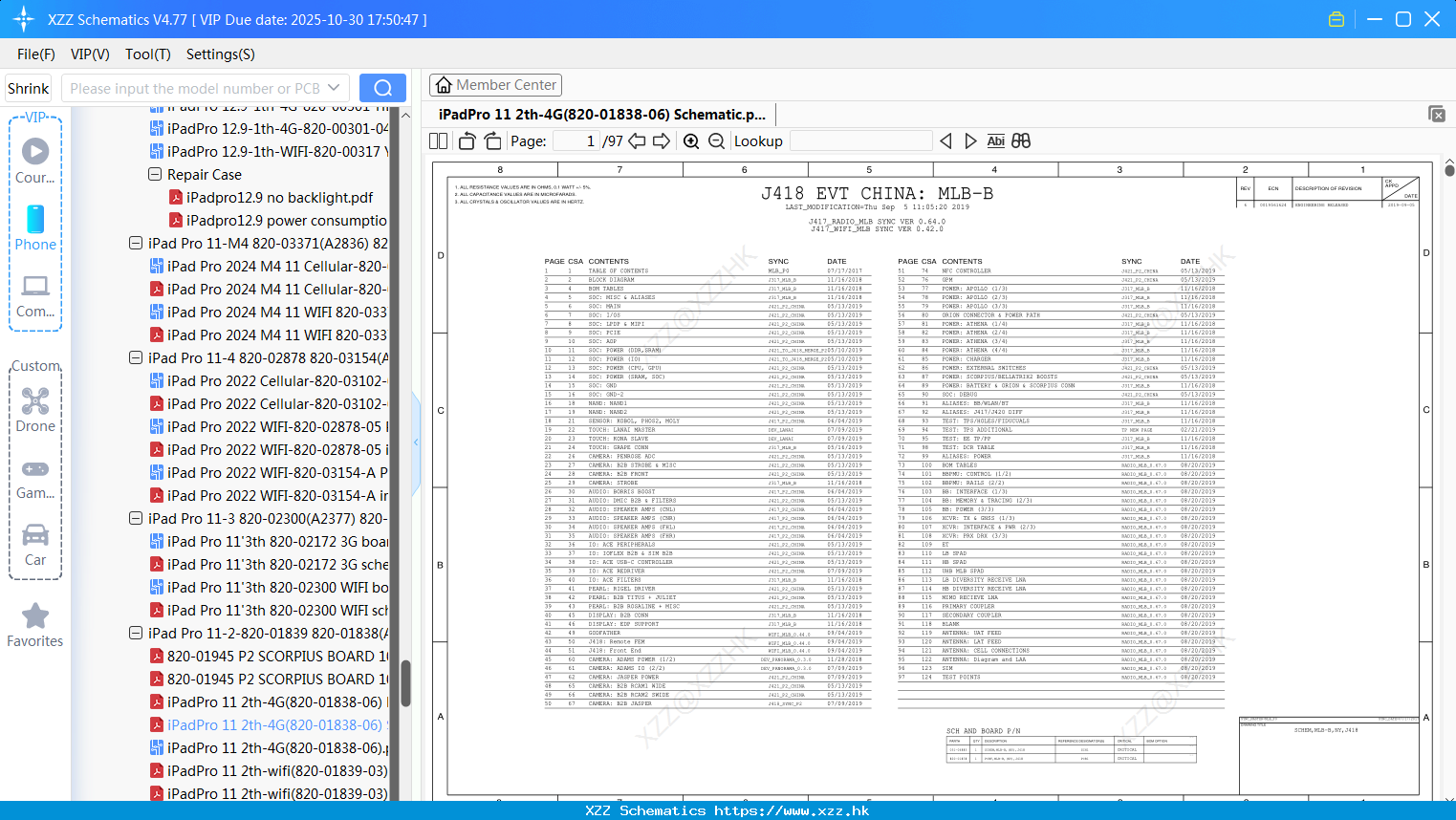Zoom out of the schematic
Screen dimensions: 1456x820
coord(716,140)
